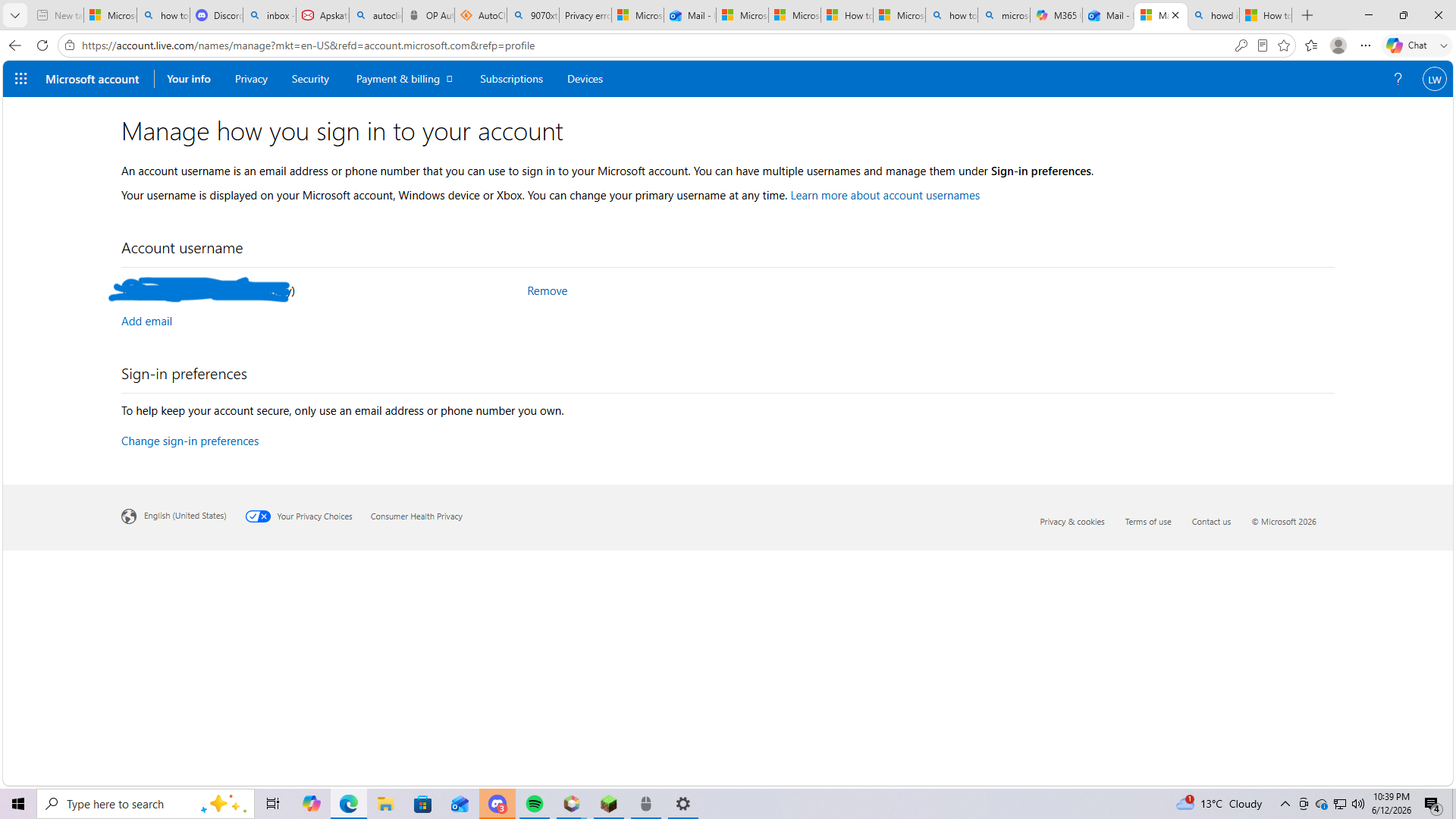Go back to the previous page
The image size is (1456, 819).
coord(14,45)
